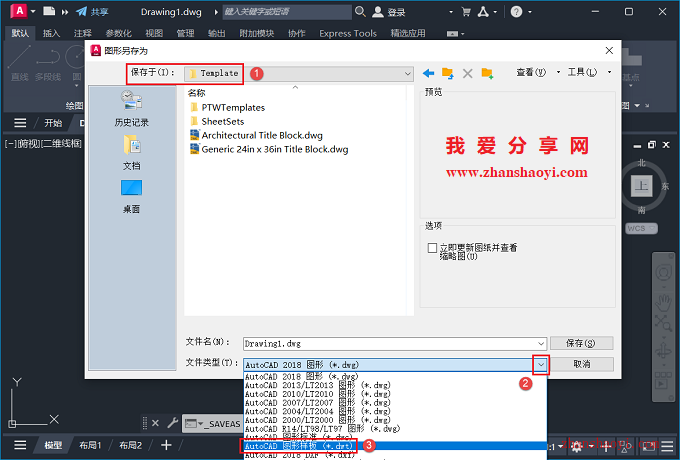Click the create new folder icon
Screen dimensions: 680x460
coord(487,73)
